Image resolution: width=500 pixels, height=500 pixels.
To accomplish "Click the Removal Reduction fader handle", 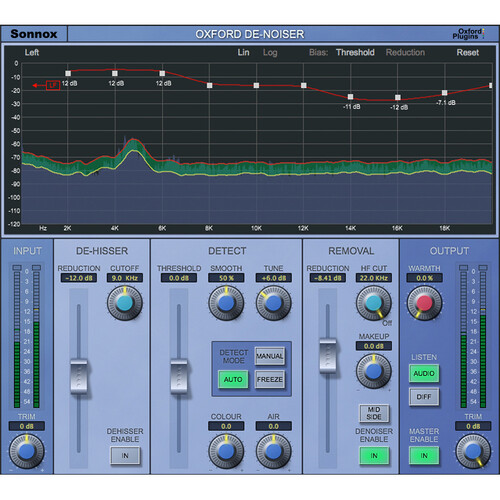I will [328, 355].
